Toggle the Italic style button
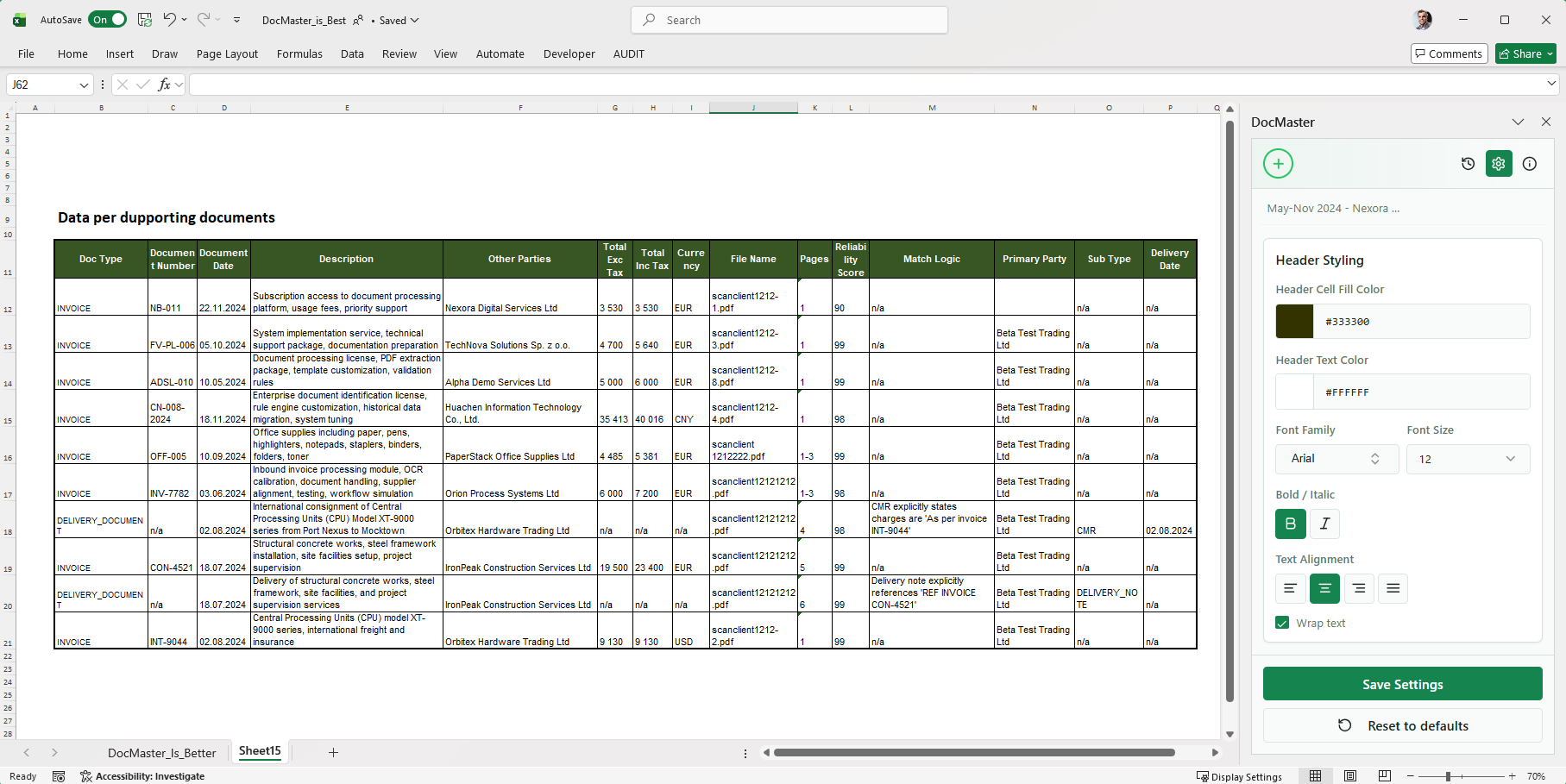Image resolution: width=1566 pixels, height=784 pixels. coord(1324,524)
